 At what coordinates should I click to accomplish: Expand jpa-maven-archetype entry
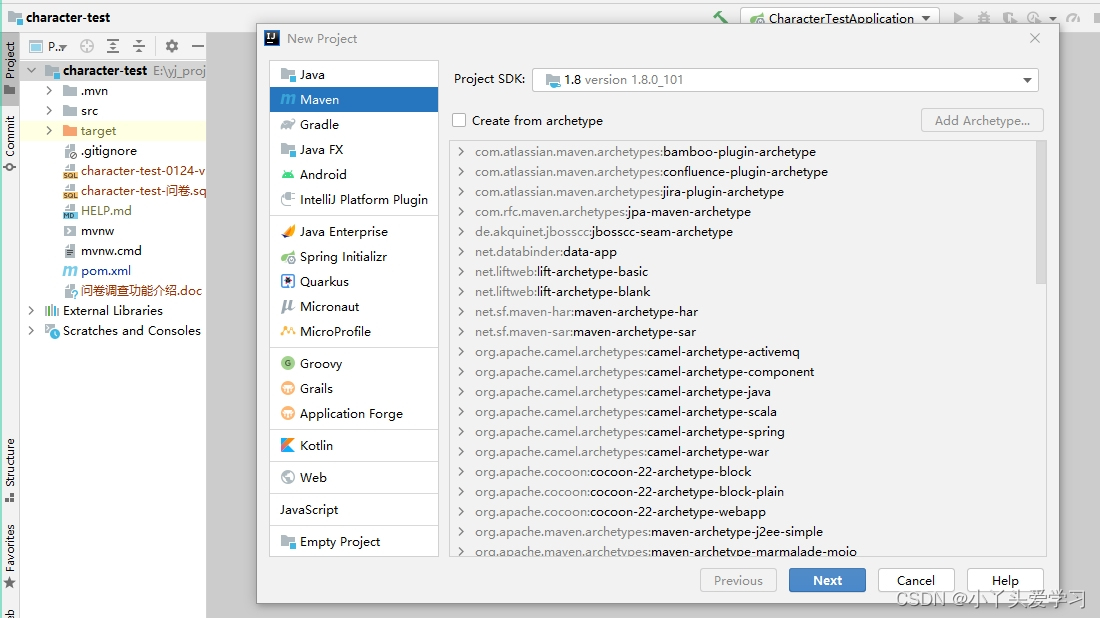coord(461,212)
